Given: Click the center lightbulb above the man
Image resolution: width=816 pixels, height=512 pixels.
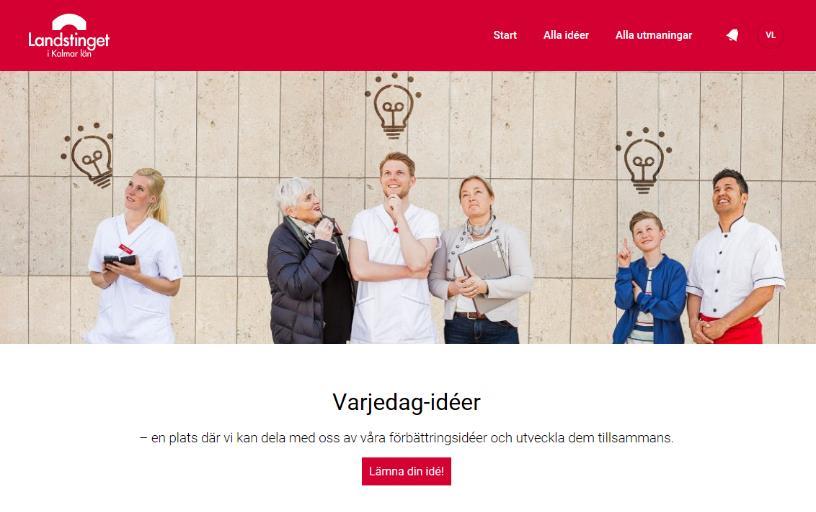Looking at the screenshot, I should 393,106.
